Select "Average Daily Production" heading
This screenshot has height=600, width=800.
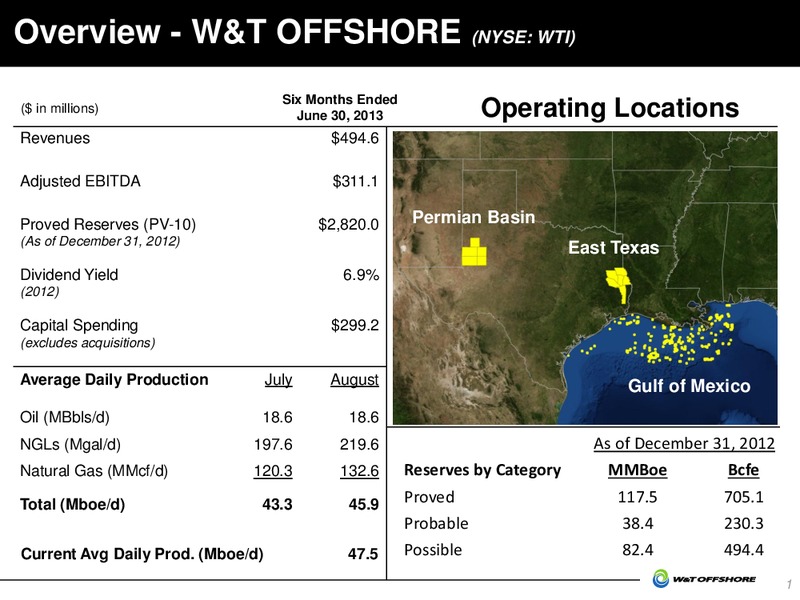coord(114,380)
